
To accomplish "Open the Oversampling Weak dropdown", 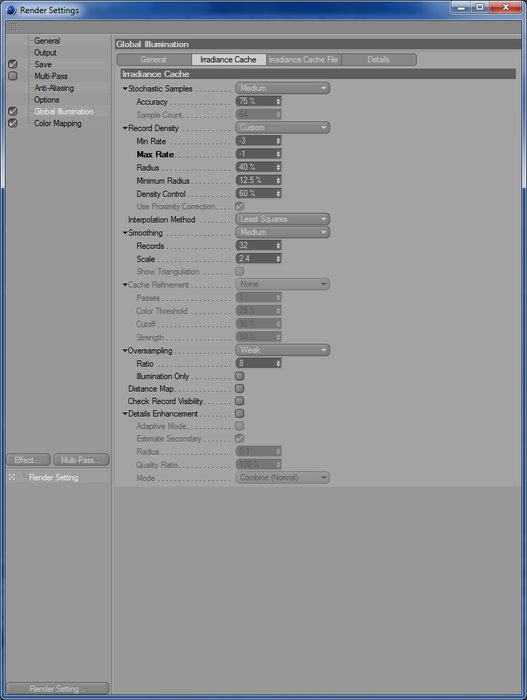I will [x=283, y=350].
